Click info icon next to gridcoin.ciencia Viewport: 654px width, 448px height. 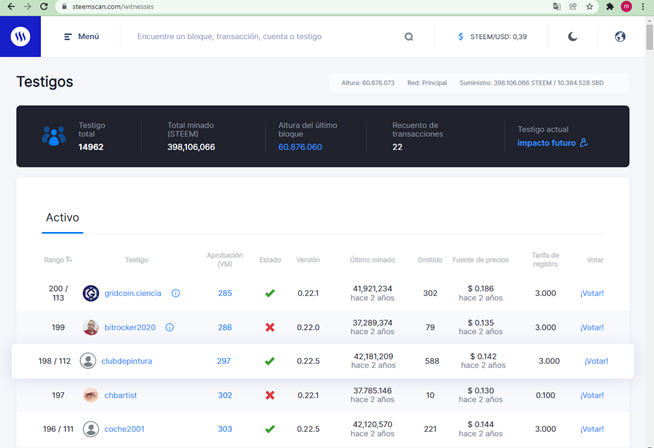click(176, 293)
